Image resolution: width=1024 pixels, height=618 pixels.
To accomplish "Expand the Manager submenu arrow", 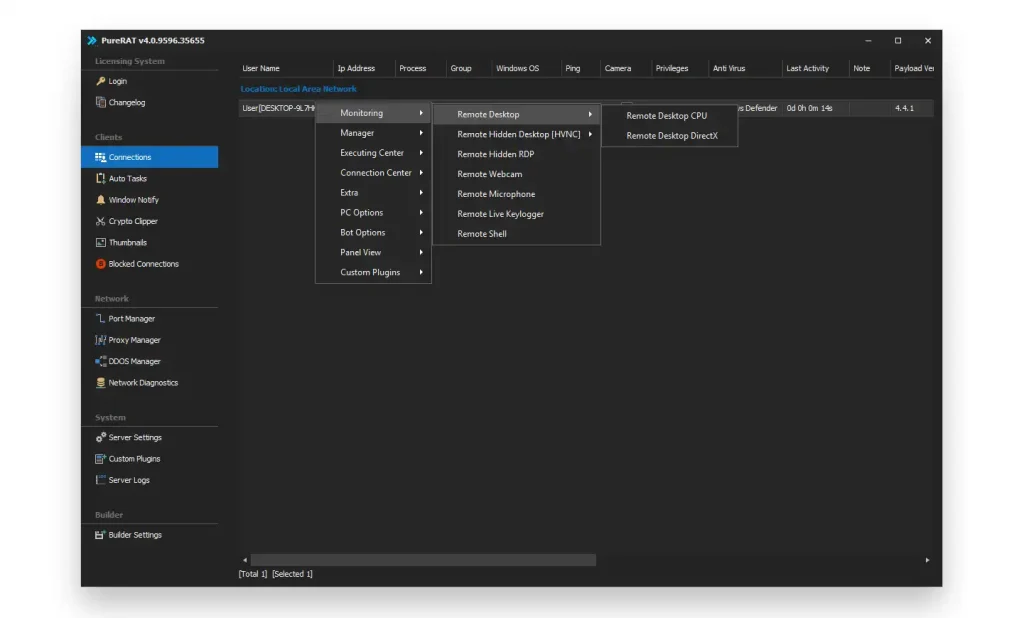I will (x=421, y=133).
